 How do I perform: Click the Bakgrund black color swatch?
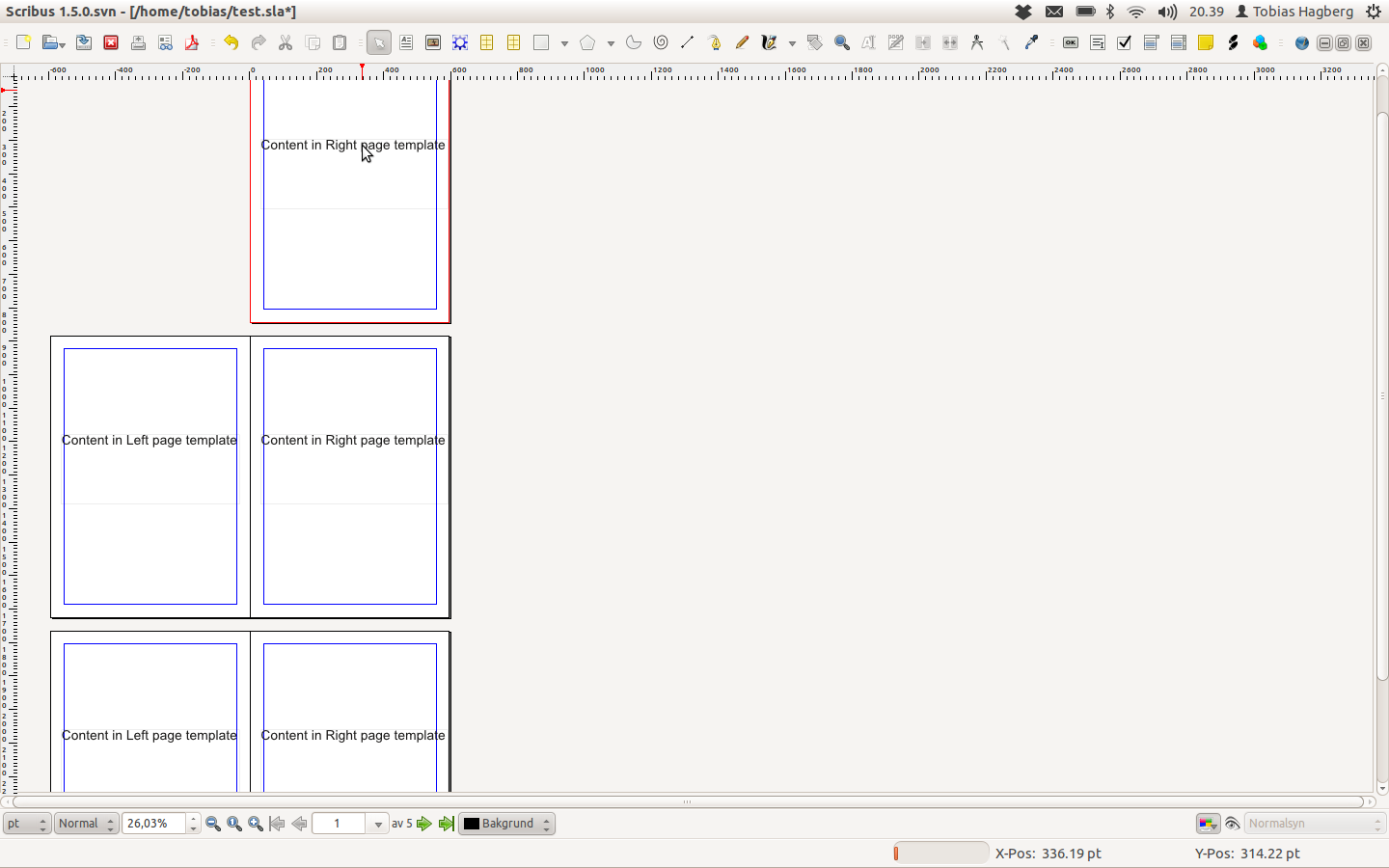tap(472, 824)
